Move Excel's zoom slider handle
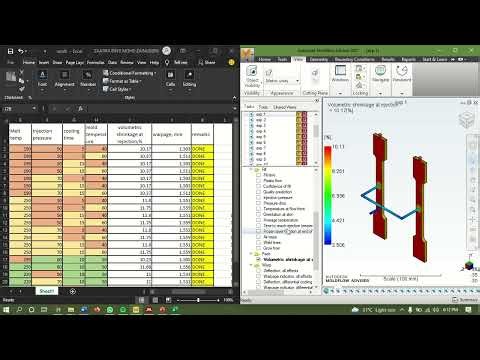Viewport: 480px width, 360px height. 198,300
